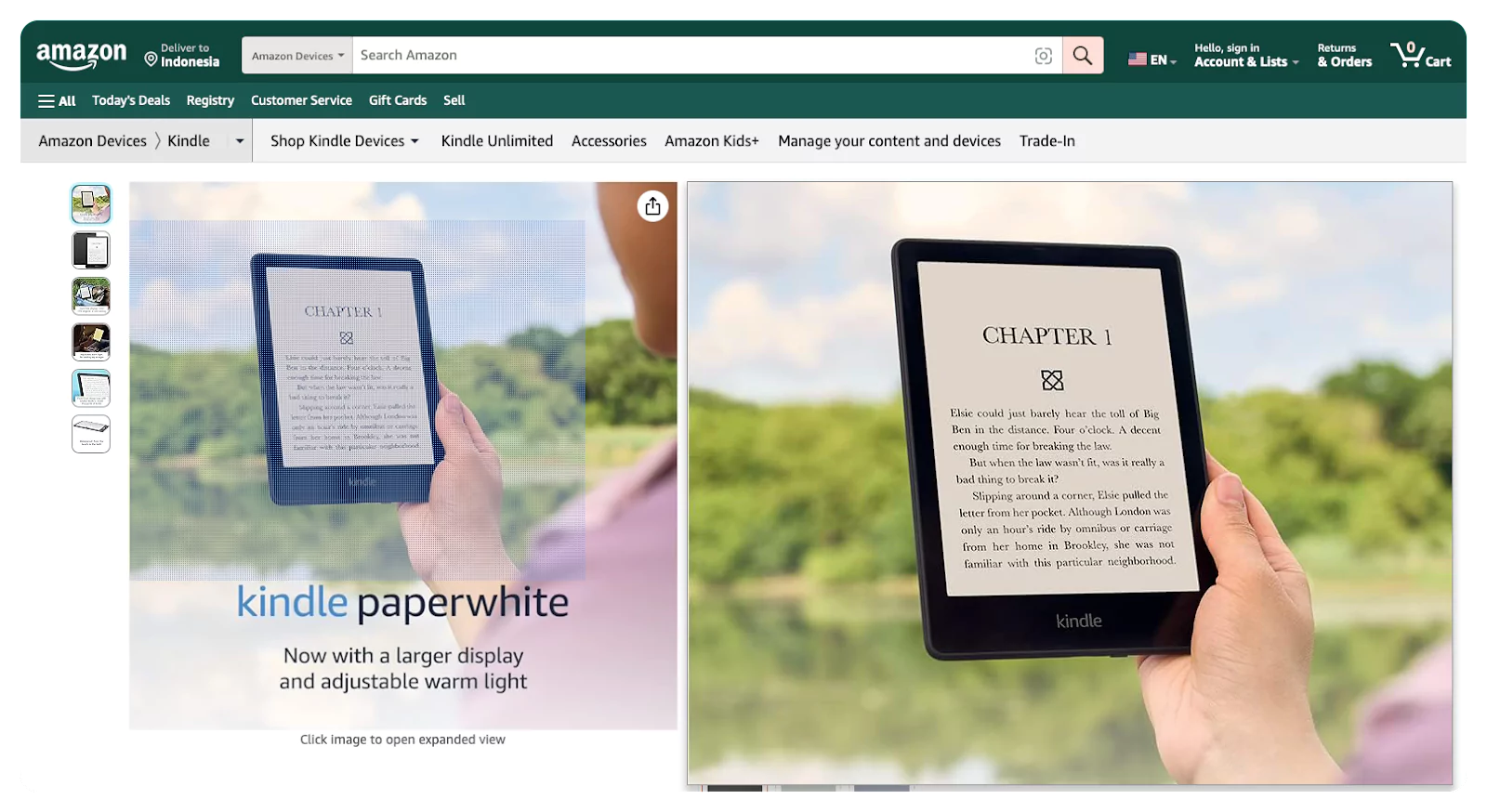Go to Returns & Orders
The width and height of the screenshot is (1487, 812).
pyautogui.click(x=1344, y=56)
